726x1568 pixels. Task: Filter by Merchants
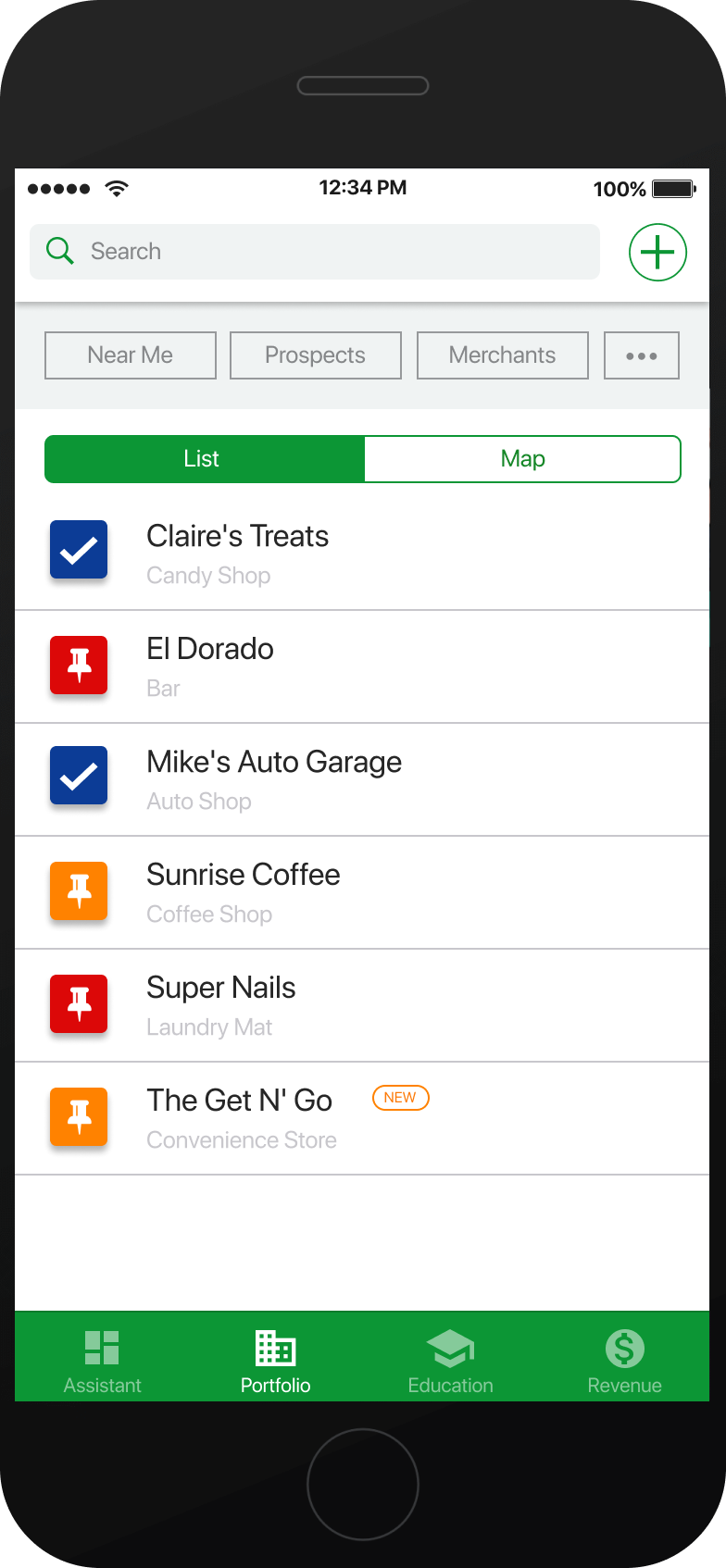click(x=503, y=355)
